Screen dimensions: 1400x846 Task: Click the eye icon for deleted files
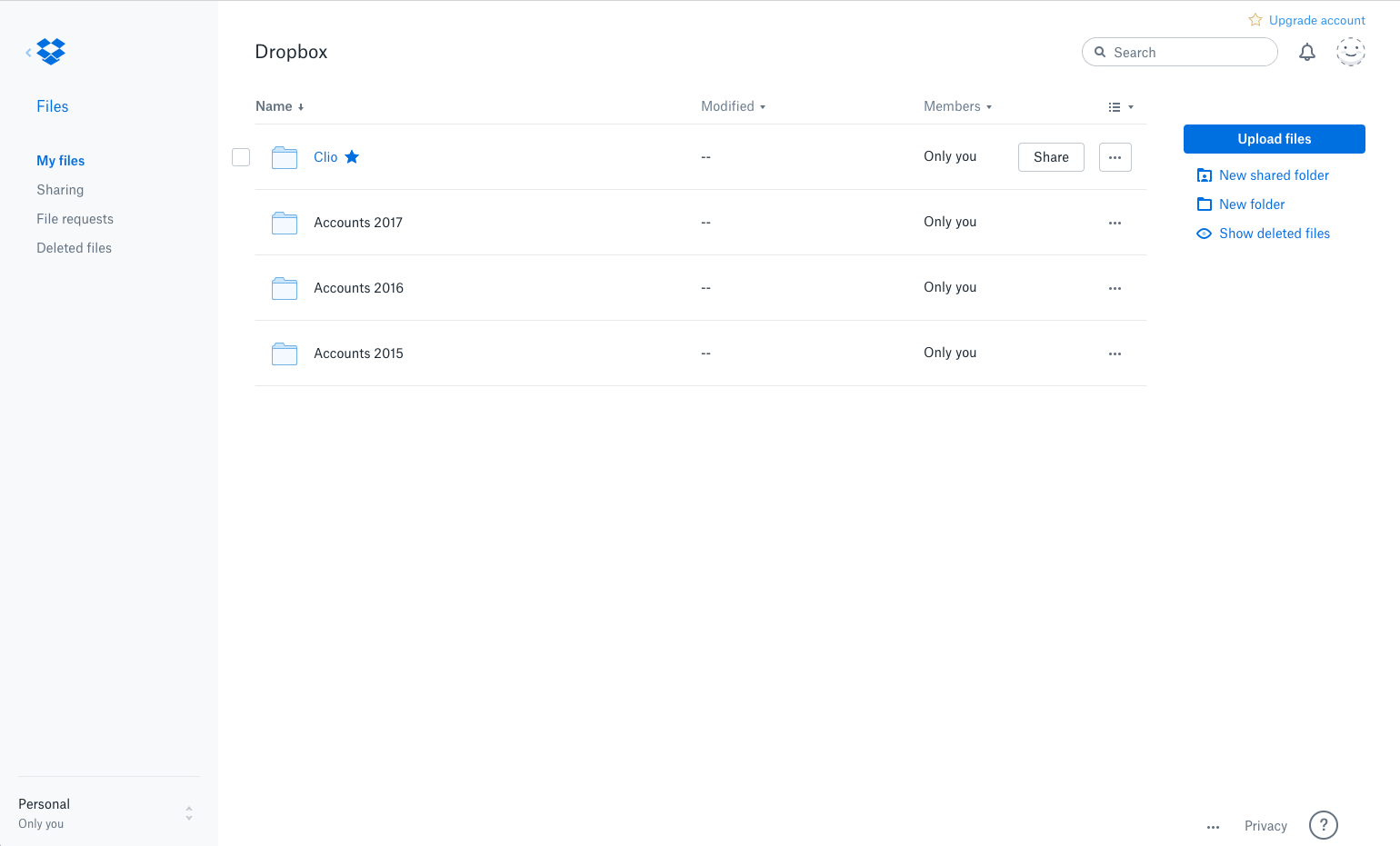pyautogui.click(x=1205, y=234)
